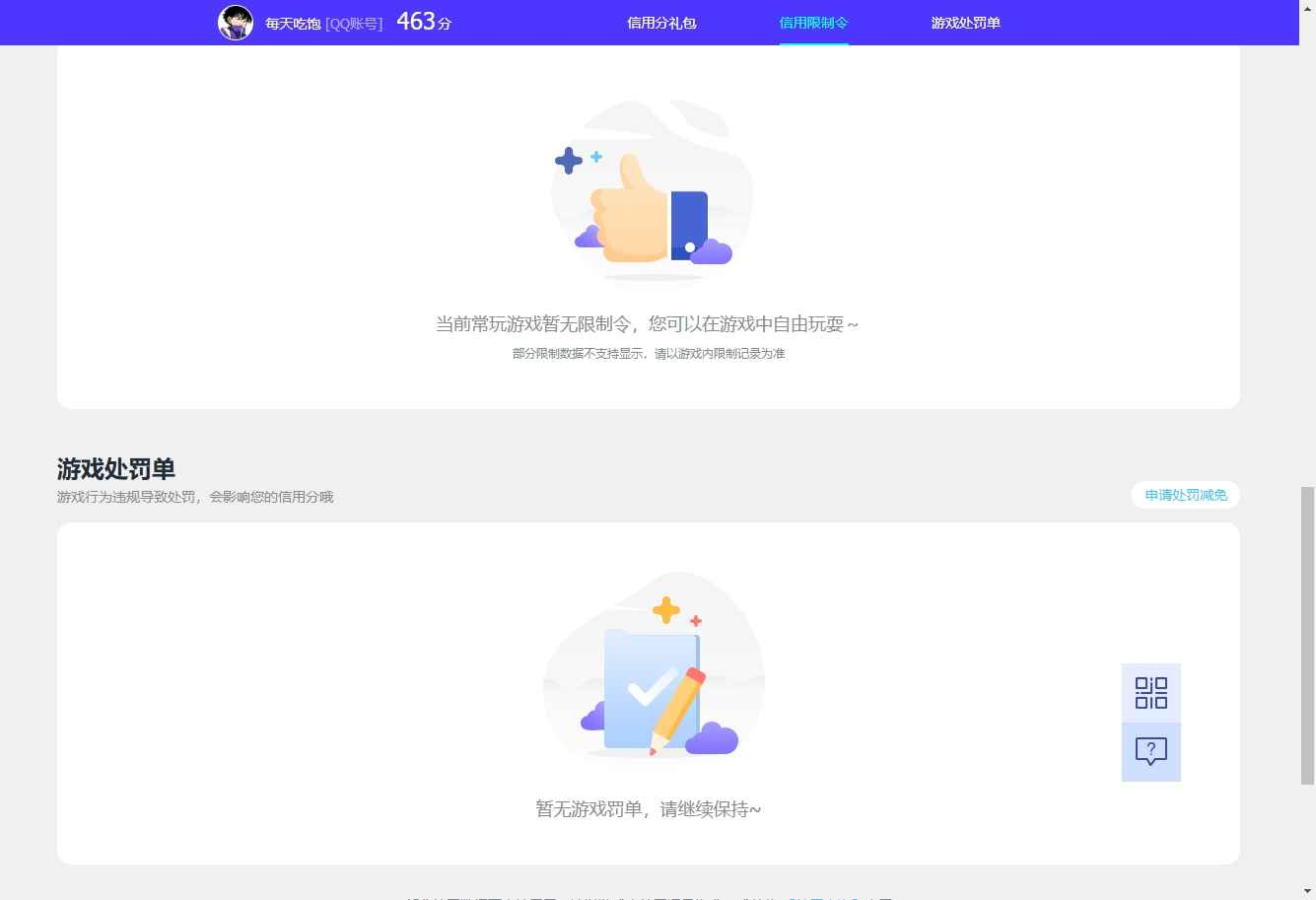Click the checklist pencil illustration
Viewport: 1316px width, 900px height.
tap(654, 665)
